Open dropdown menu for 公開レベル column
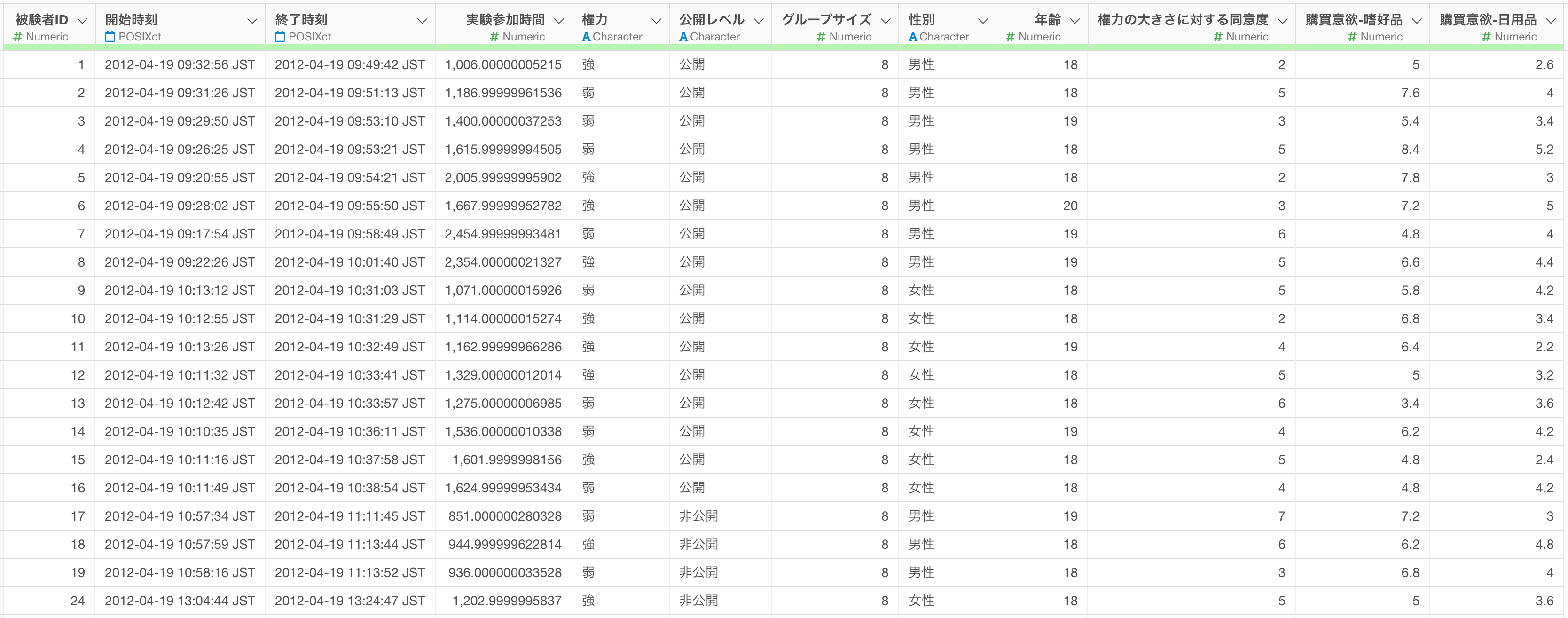 pos(759,21)
